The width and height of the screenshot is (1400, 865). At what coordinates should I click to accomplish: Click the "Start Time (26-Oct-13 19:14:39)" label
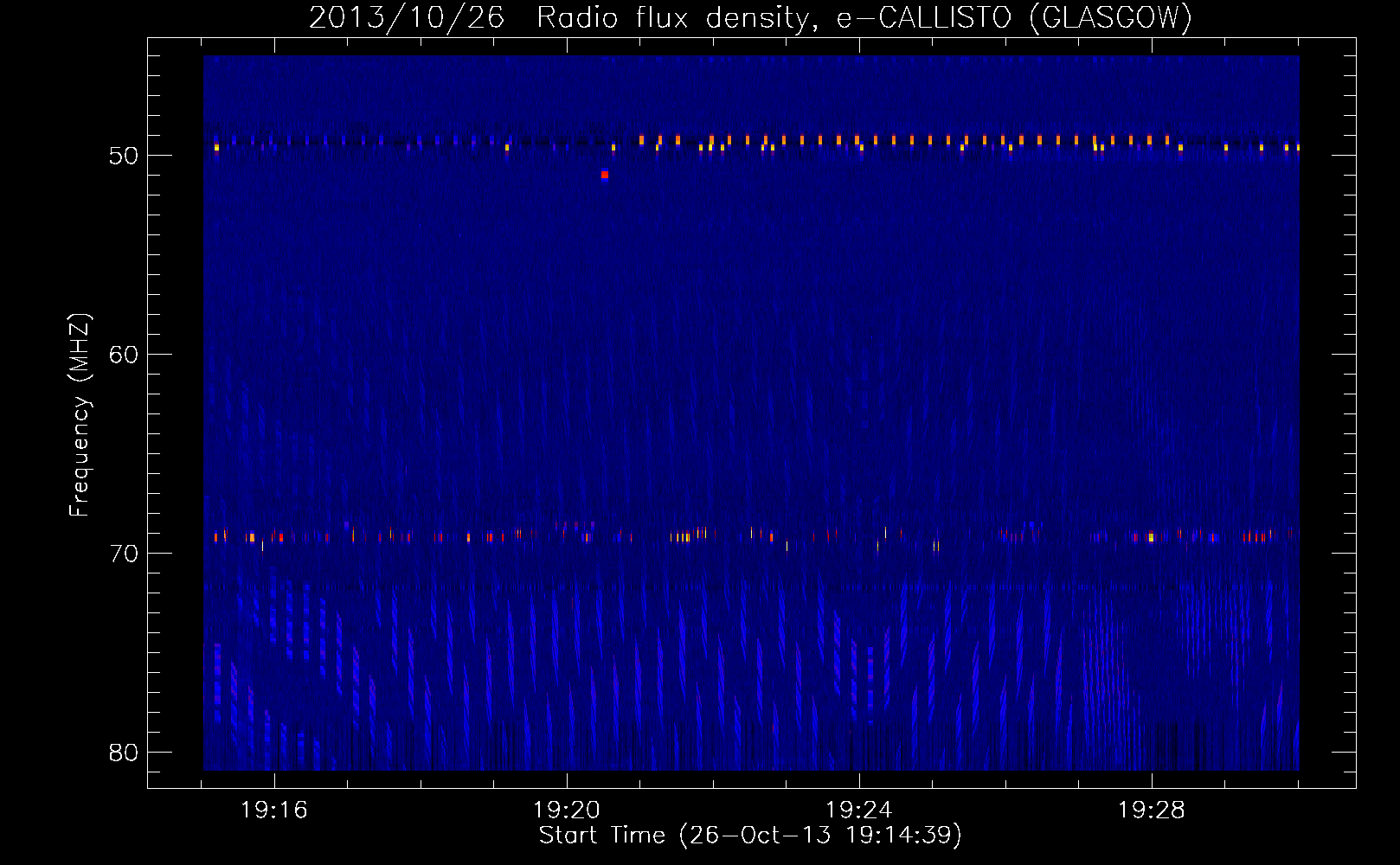[x=750, y=835]
